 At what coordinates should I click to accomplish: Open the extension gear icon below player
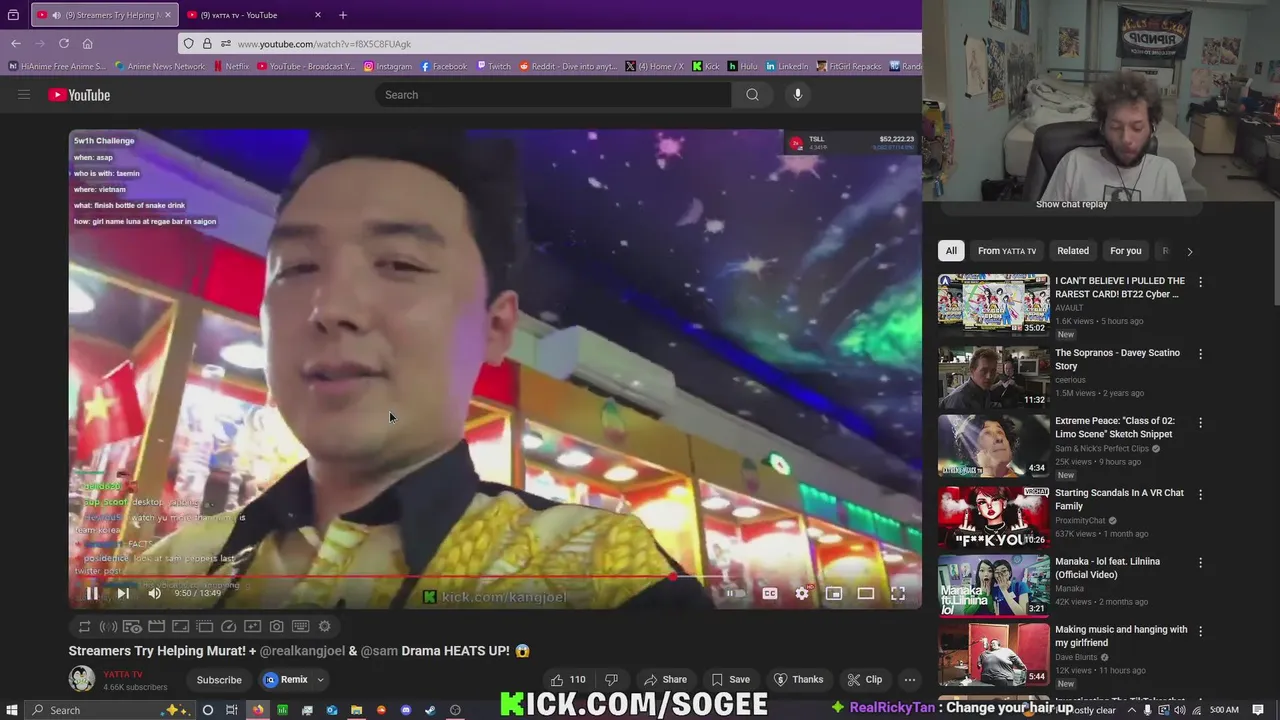[324, 626]
